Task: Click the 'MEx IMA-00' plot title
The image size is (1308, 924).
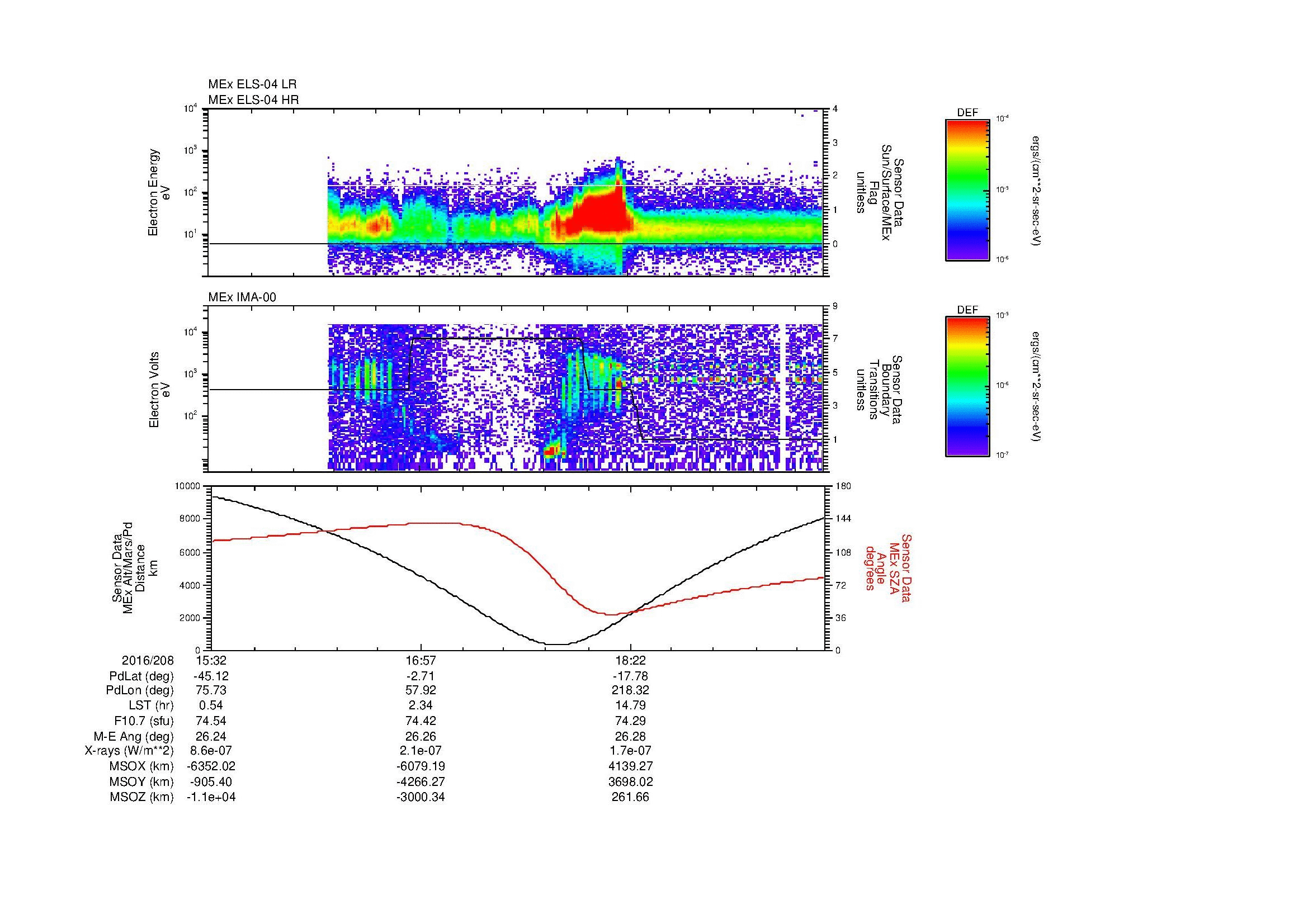Action: 242,297
